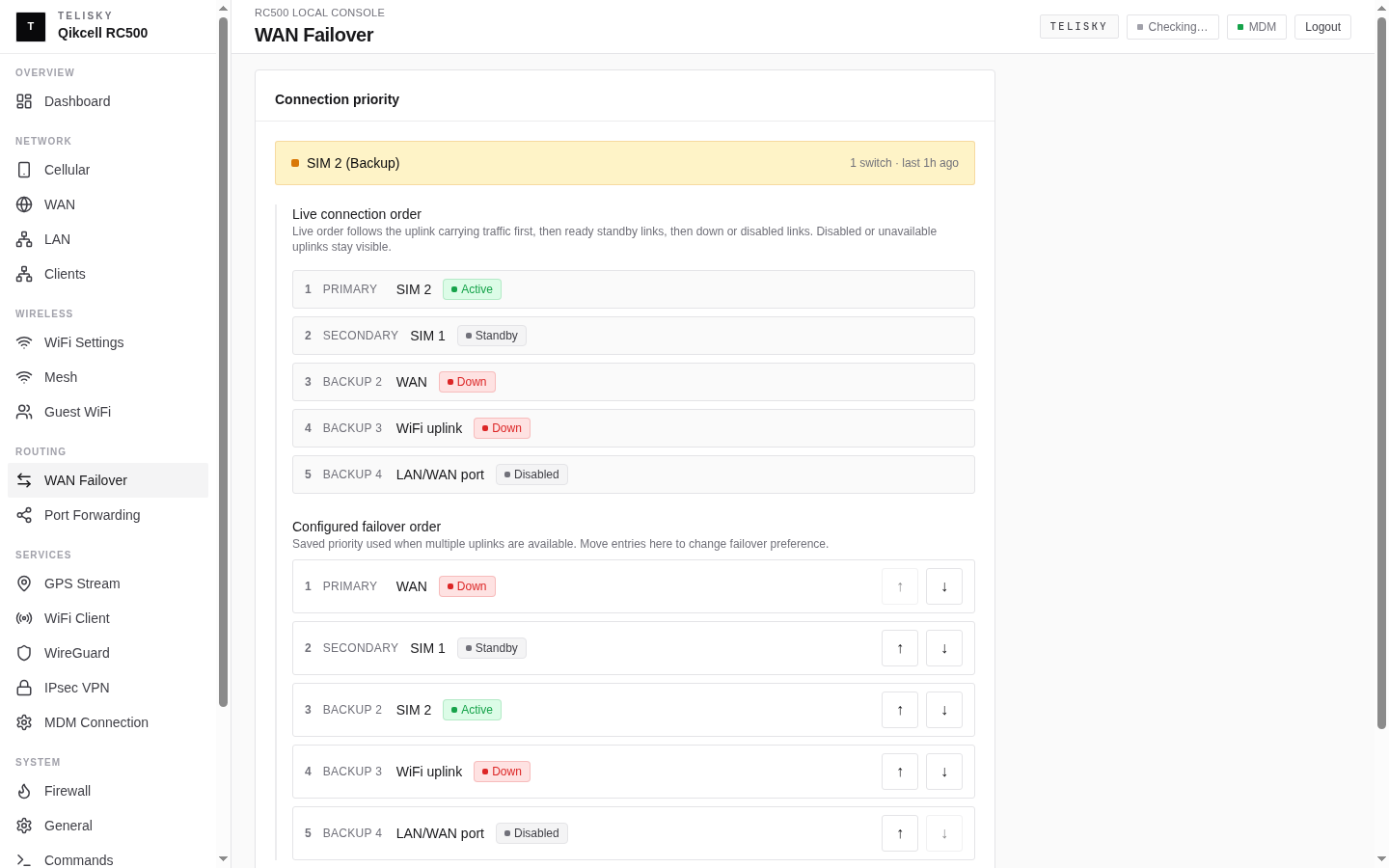1389x868 pixels.
Task: Open WiFi Settings page
Action: click(108, 342)
